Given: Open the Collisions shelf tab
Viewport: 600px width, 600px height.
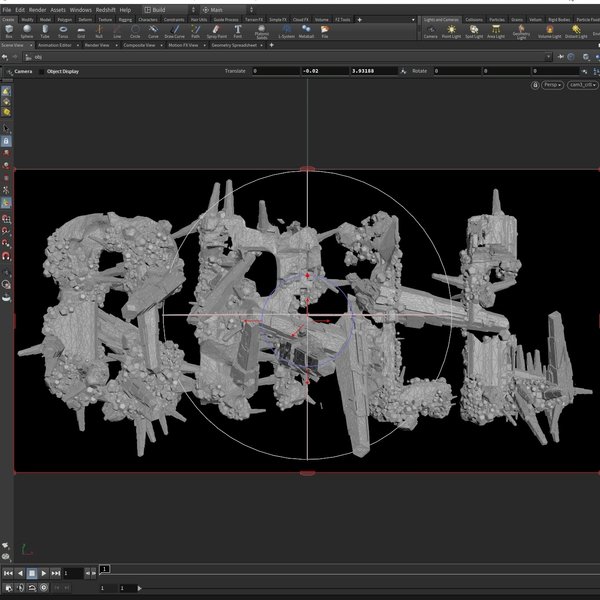Looking at the screenshot, I should tap(474, 20).
